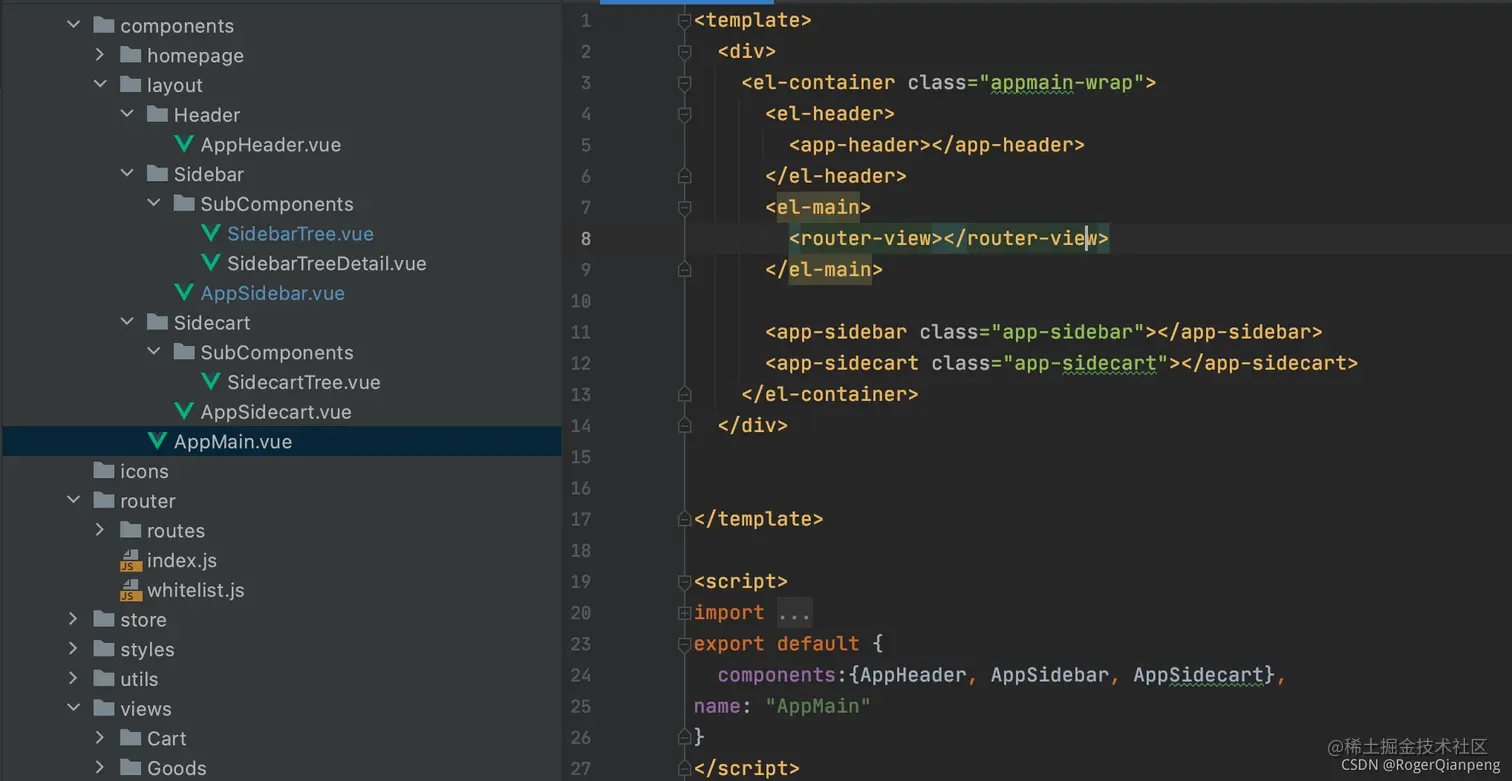This screenshot has height=781, width=1512.
Task: Click the "AppMain" name string in the script
Action: click(x=818, y=706)
